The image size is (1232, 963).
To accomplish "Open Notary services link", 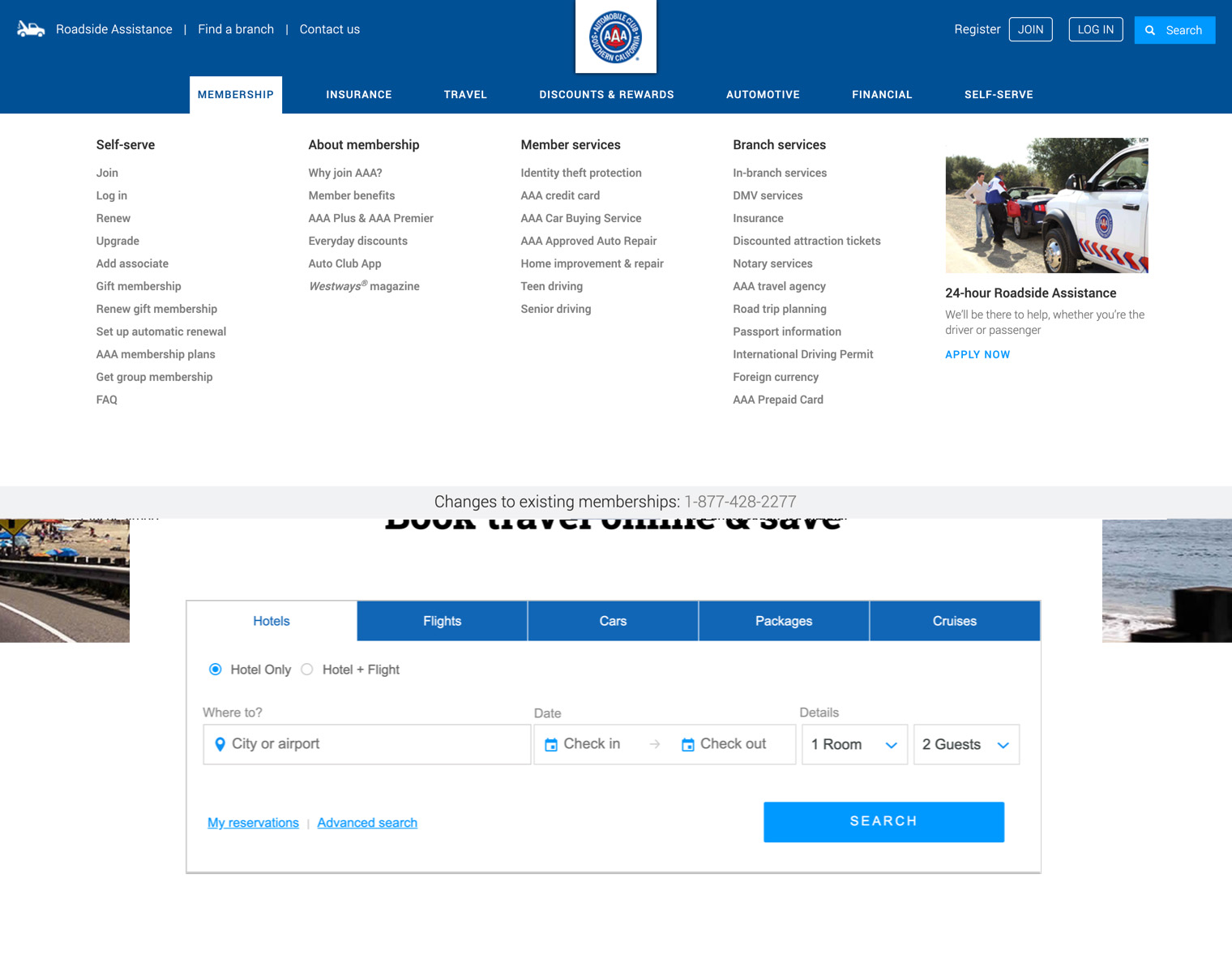I will pyautogui.click(x=772, y=263).
